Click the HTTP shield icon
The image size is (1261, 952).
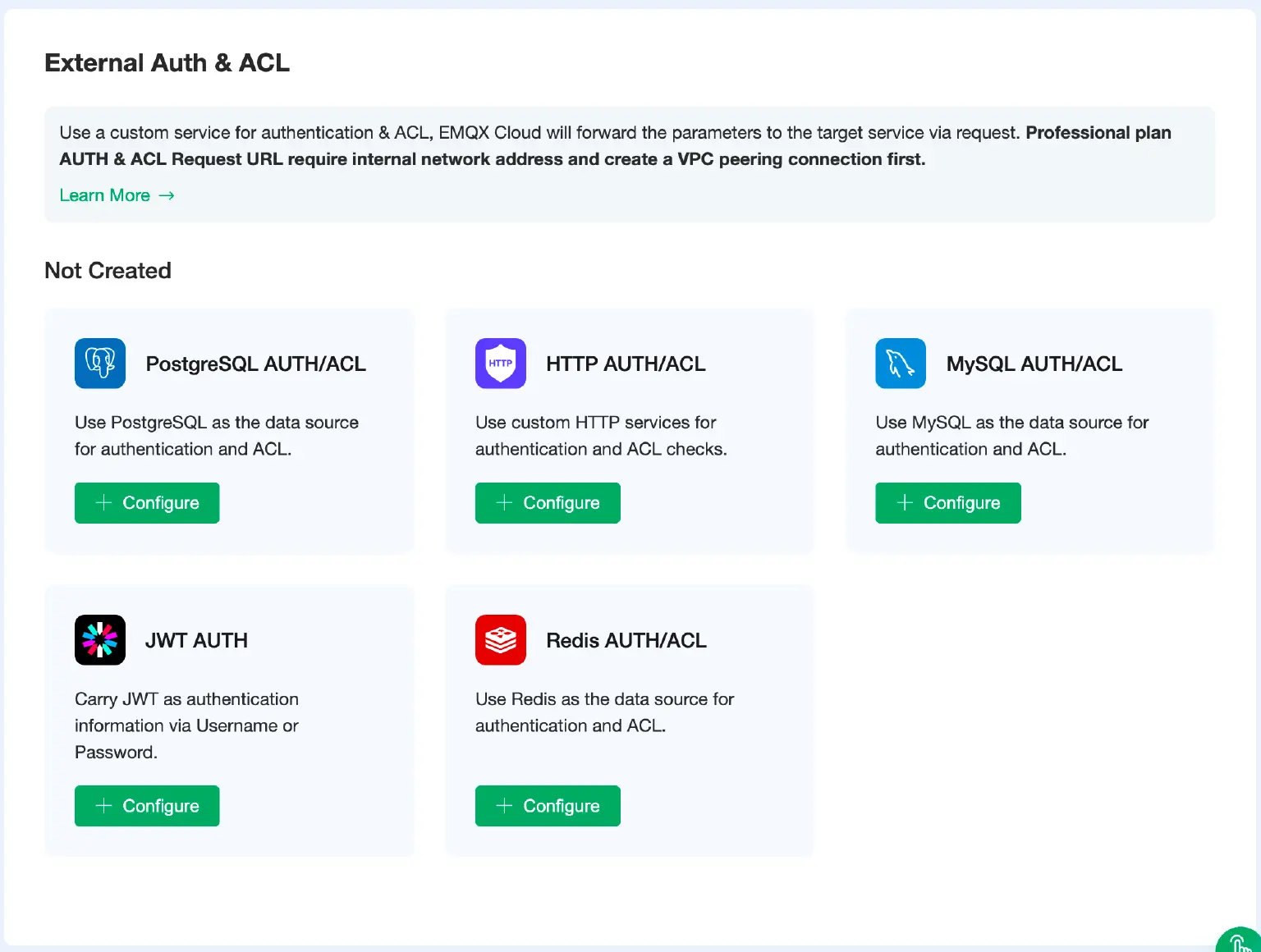[x=500, y=364]
